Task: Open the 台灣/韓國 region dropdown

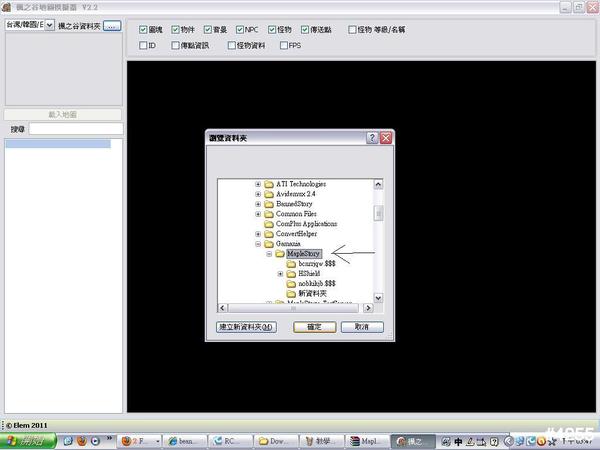Action: point(50,25)
